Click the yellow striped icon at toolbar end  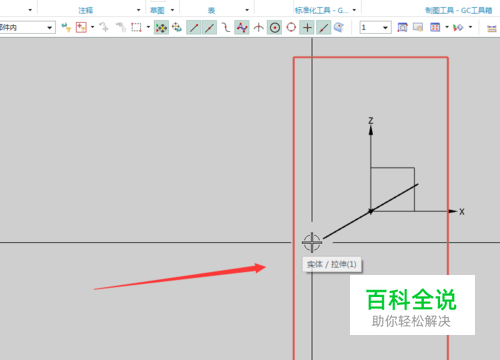pyautogui.click(x=492, y=28)
